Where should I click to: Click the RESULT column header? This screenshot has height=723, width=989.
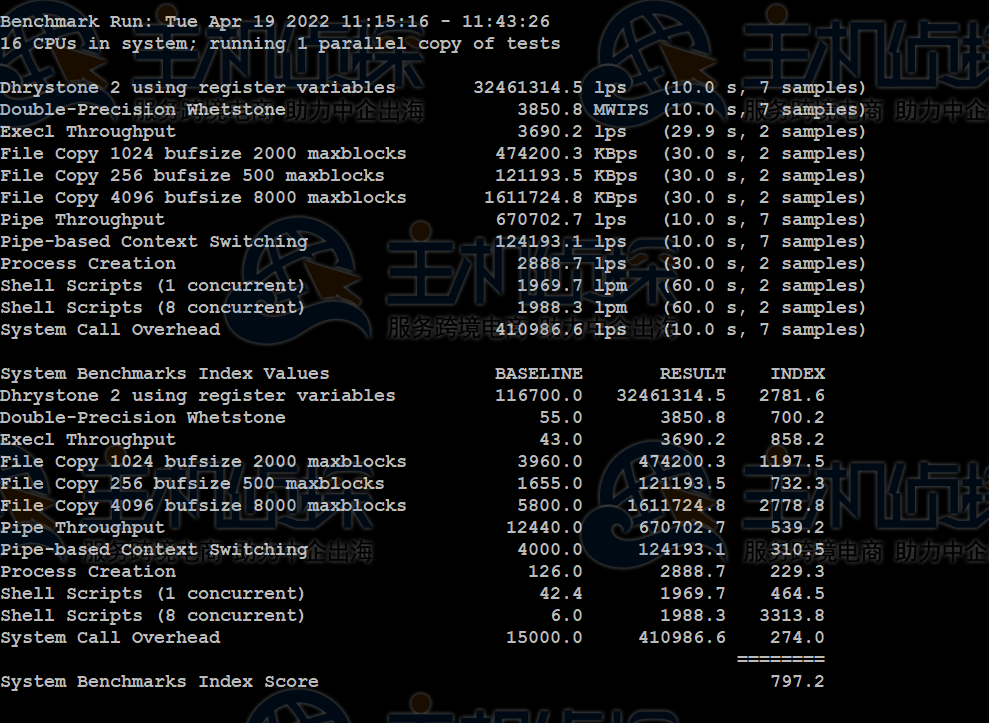(693, 373)
